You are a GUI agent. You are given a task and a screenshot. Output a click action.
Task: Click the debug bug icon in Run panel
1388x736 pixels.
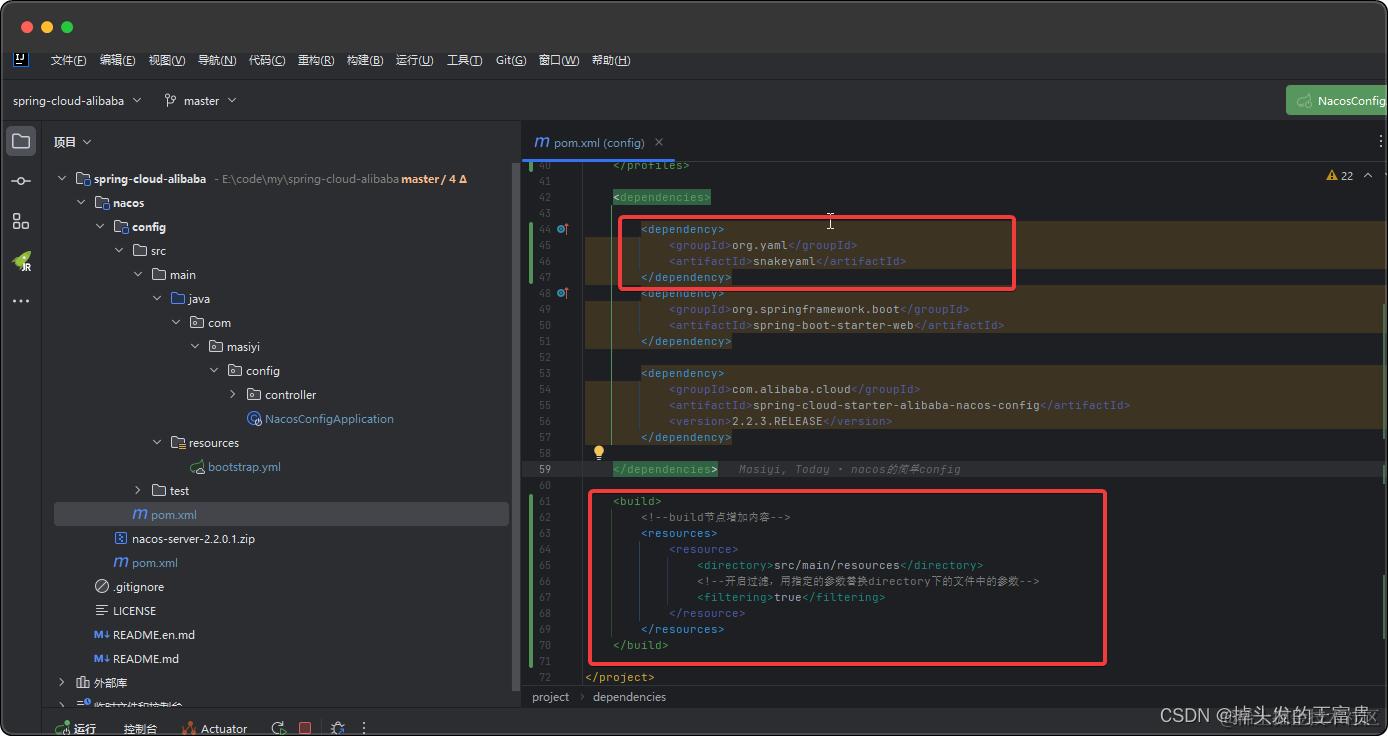pyautogui.click(x=338, y=728)
